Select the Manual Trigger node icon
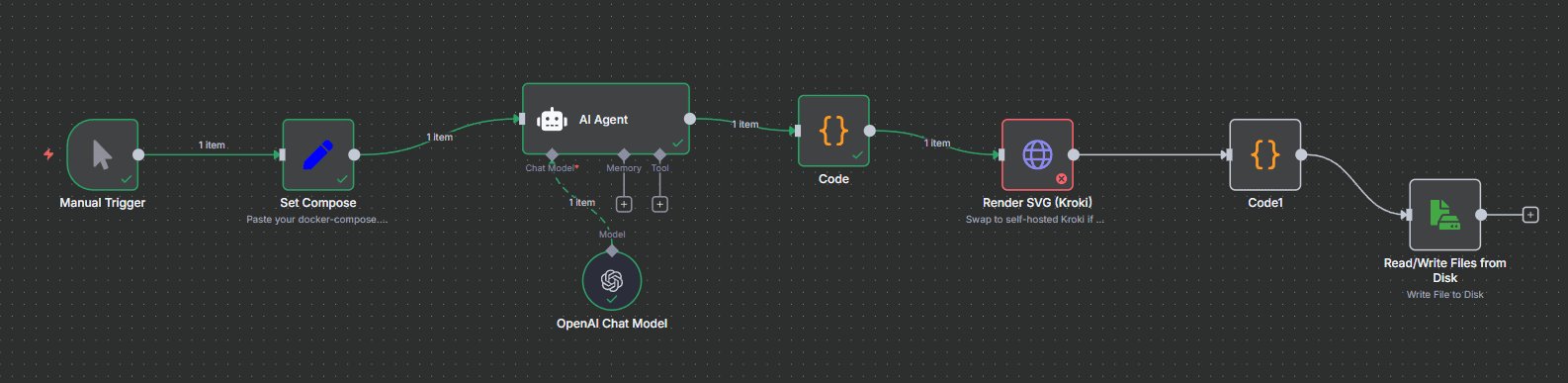This screenshot has width=1568, height=383. pos(103,154)
